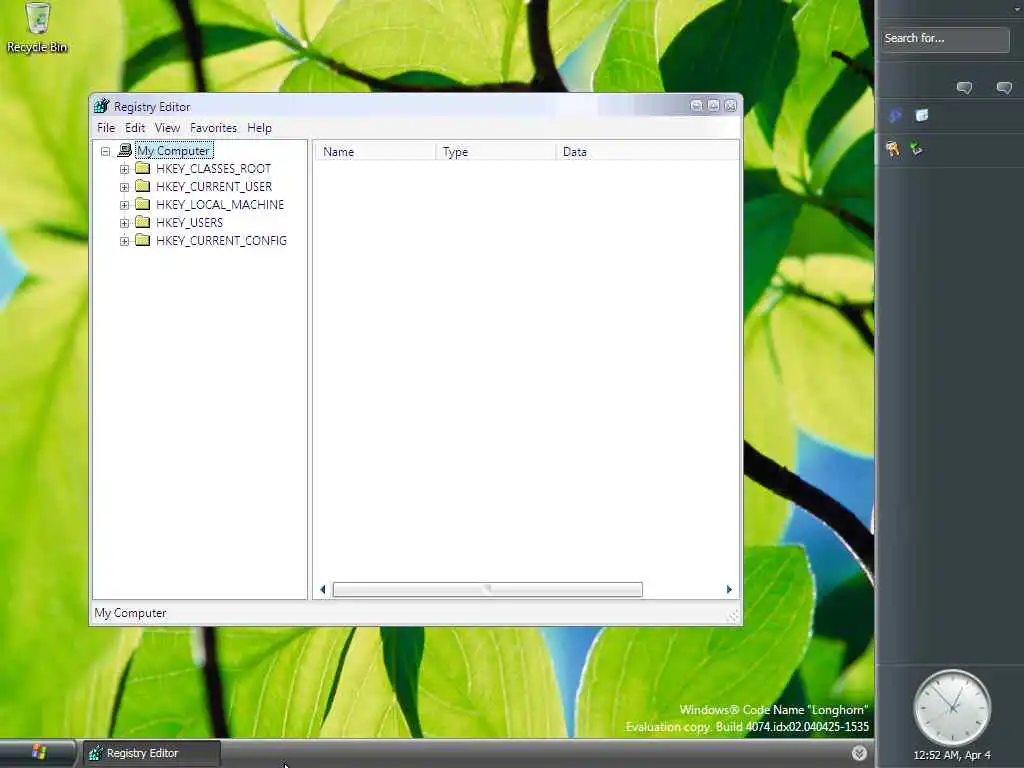Click the horizontal scrollbar thumb
Screen dimensions: 1024x768
(x=488, y=589)
